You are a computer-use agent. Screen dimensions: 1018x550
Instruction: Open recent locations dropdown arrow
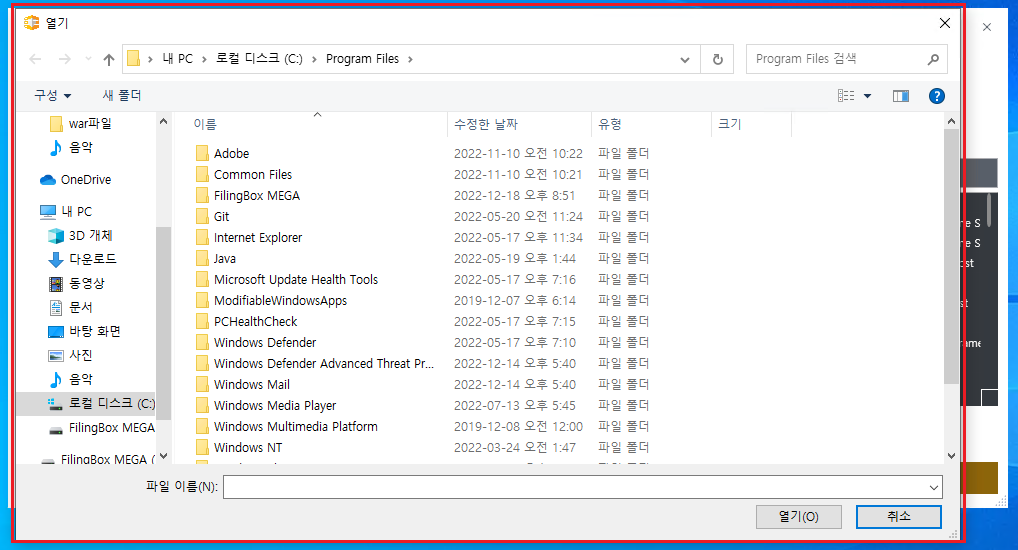pos(88,59)
